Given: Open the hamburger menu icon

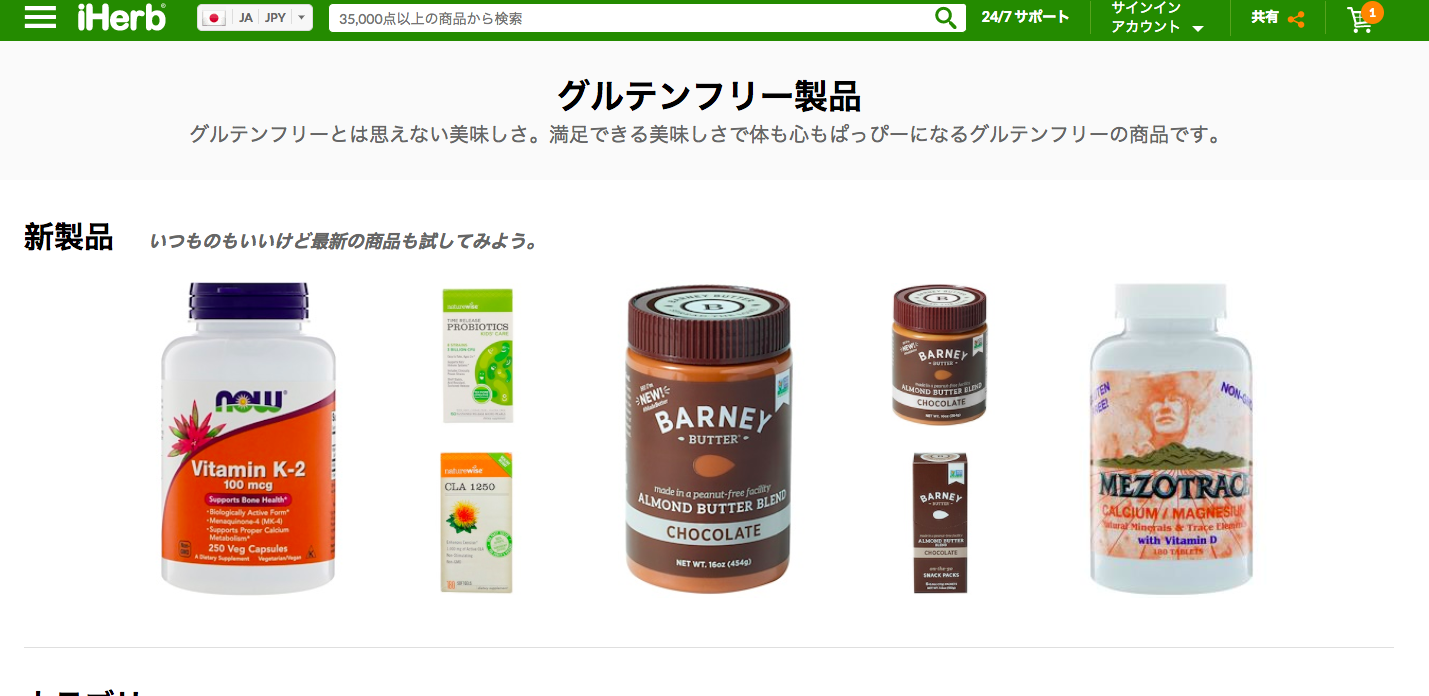Looking at the screenshot, I should pyautogui.click(x=40, y=18).
